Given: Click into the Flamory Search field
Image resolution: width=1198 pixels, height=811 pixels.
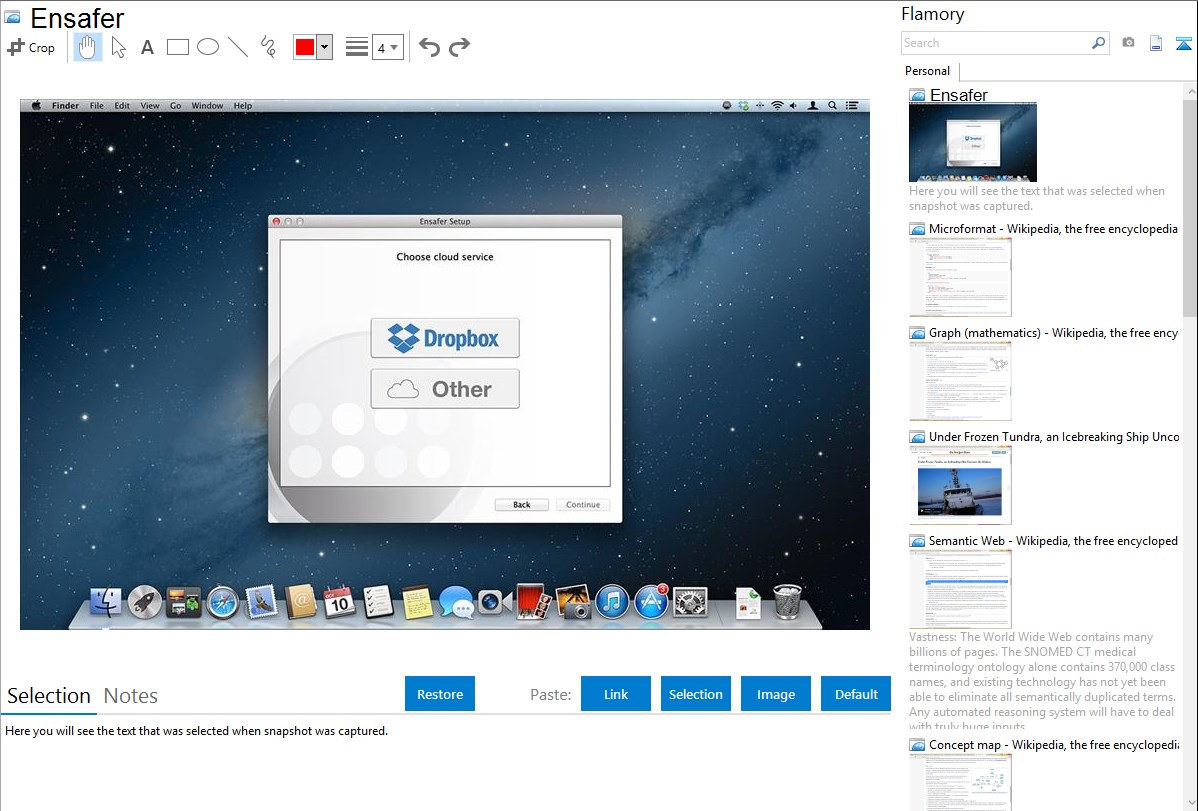Looking at the screenshot, I should point(996,43).
